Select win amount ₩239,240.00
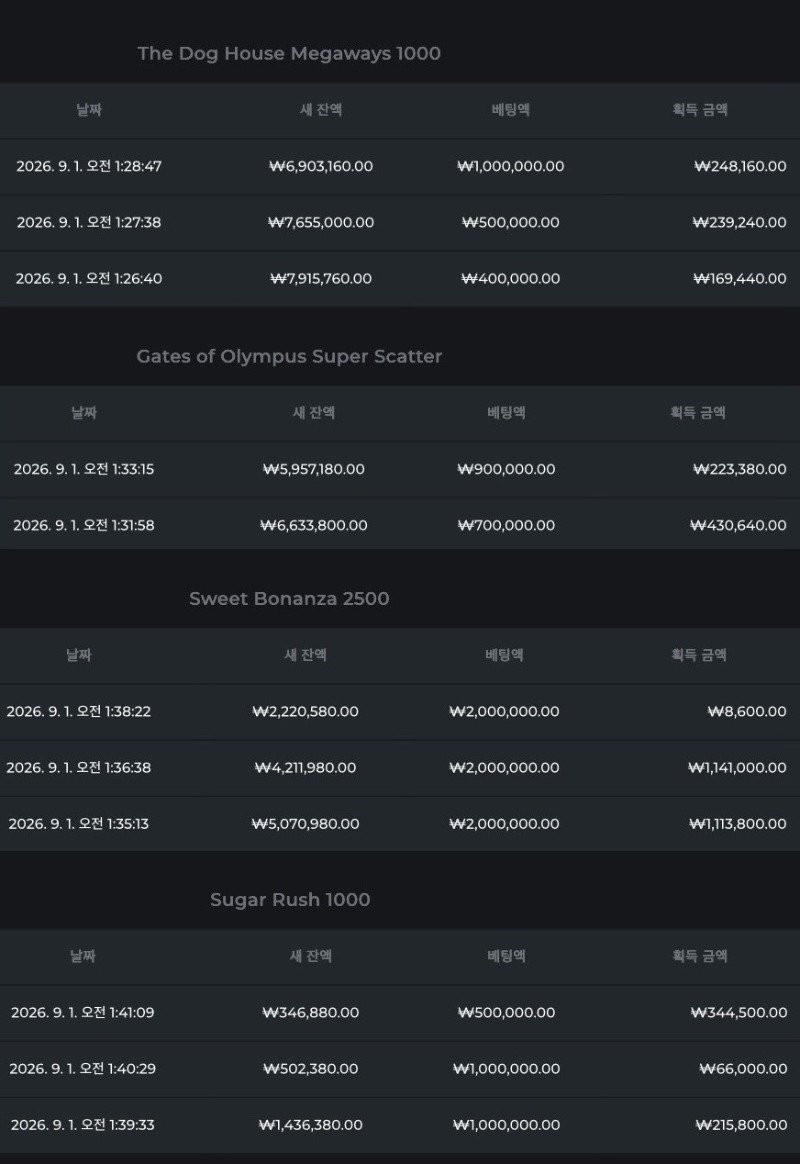 coord(739,223)
